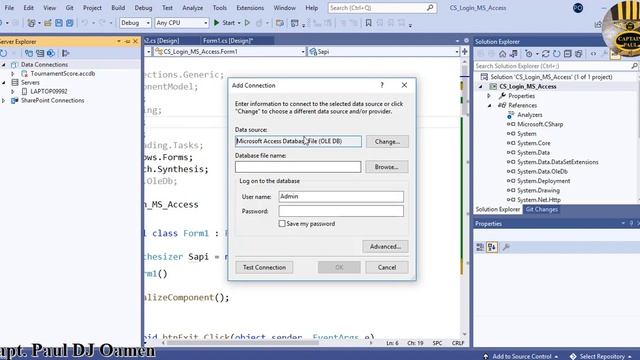The width and height of the screenshot is (640, 360).
Task: Click the search magnifier in Solution Explorer search box
Action: click(634, 66)
